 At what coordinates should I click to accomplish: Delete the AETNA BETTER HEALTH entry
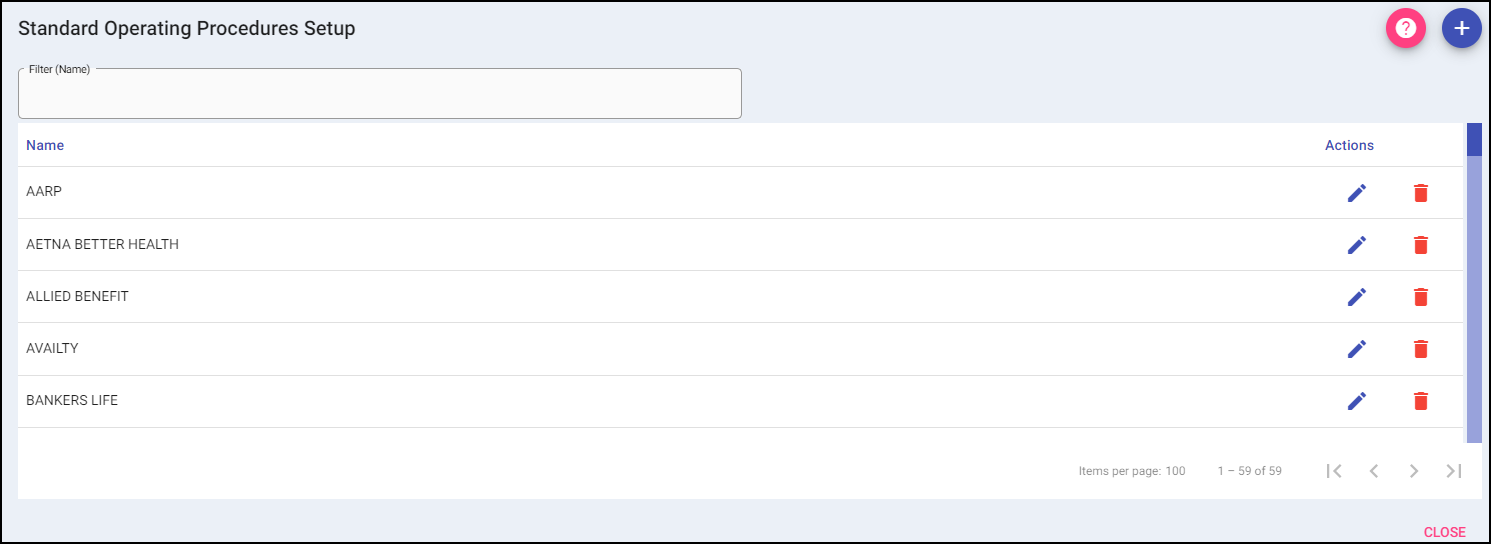tap(1420, 245)
